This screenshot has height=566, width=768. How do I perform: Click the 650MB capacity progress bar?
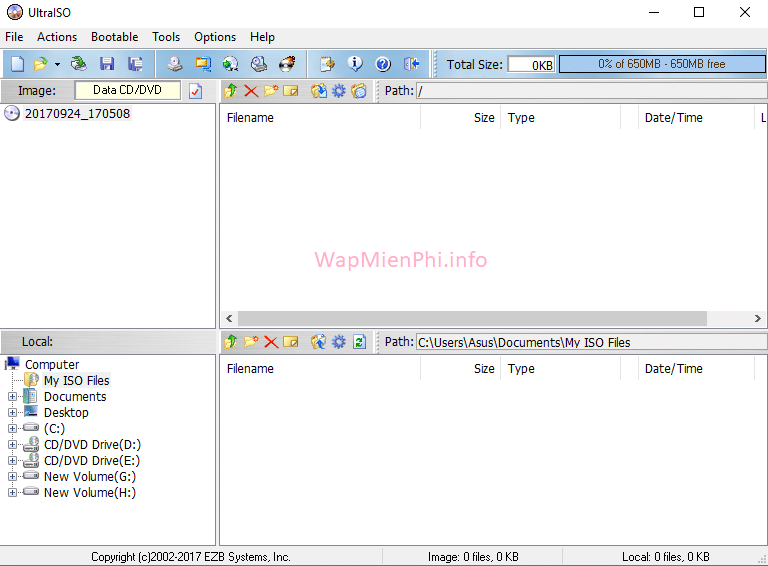tap(662, 64)
